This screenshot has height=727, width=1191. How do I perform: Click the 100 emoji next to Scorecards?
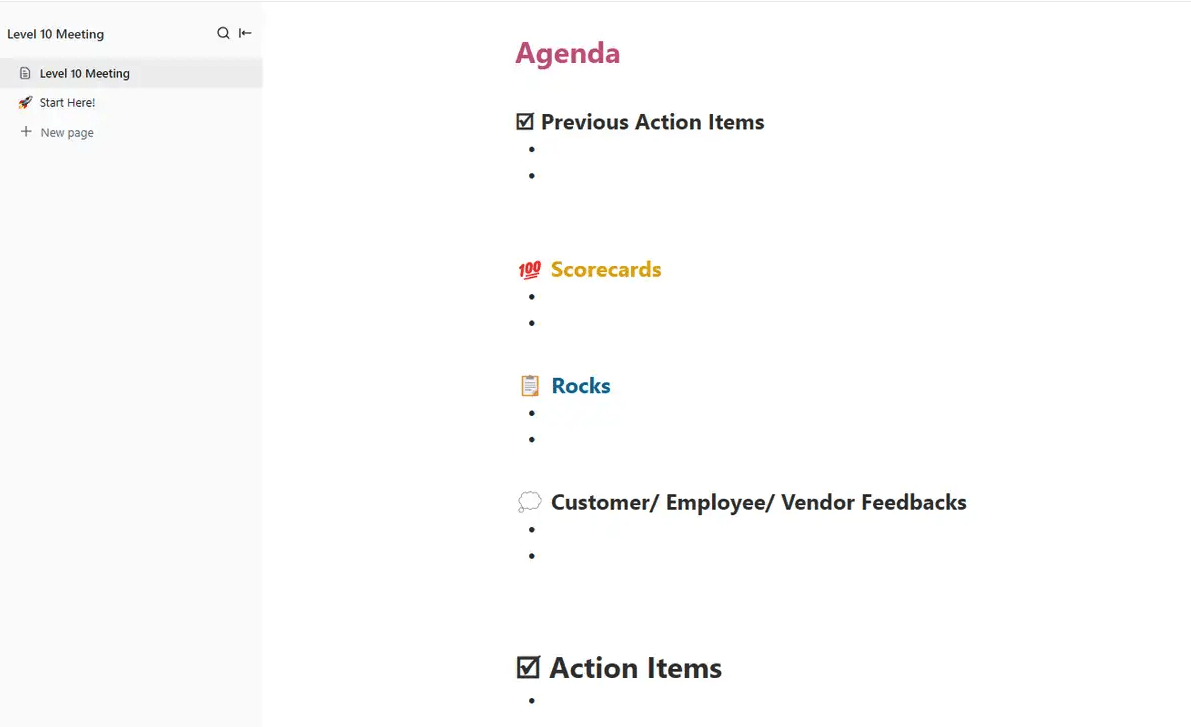[x=530, y=269]
